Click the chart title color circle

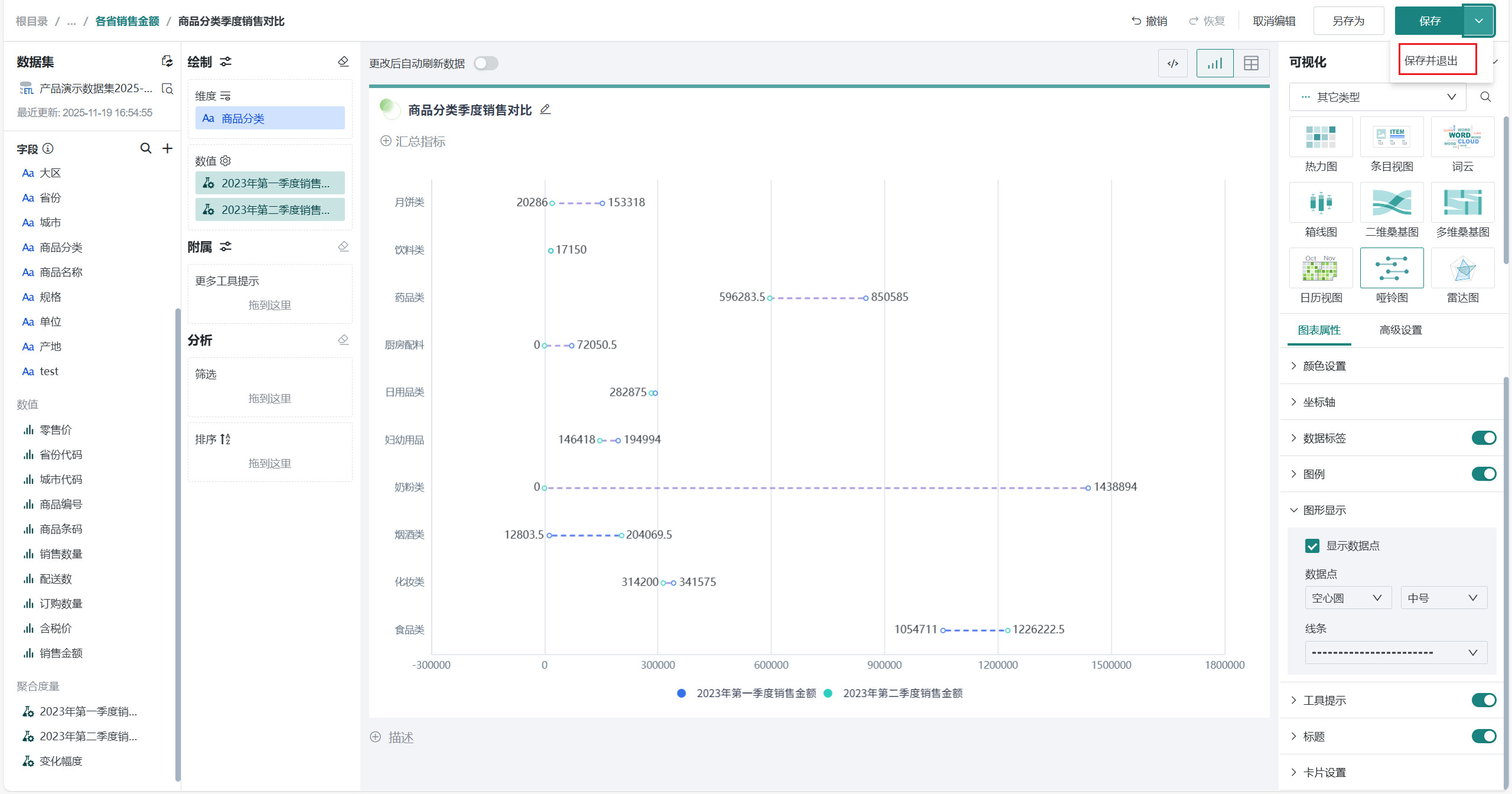click(390, 109)
